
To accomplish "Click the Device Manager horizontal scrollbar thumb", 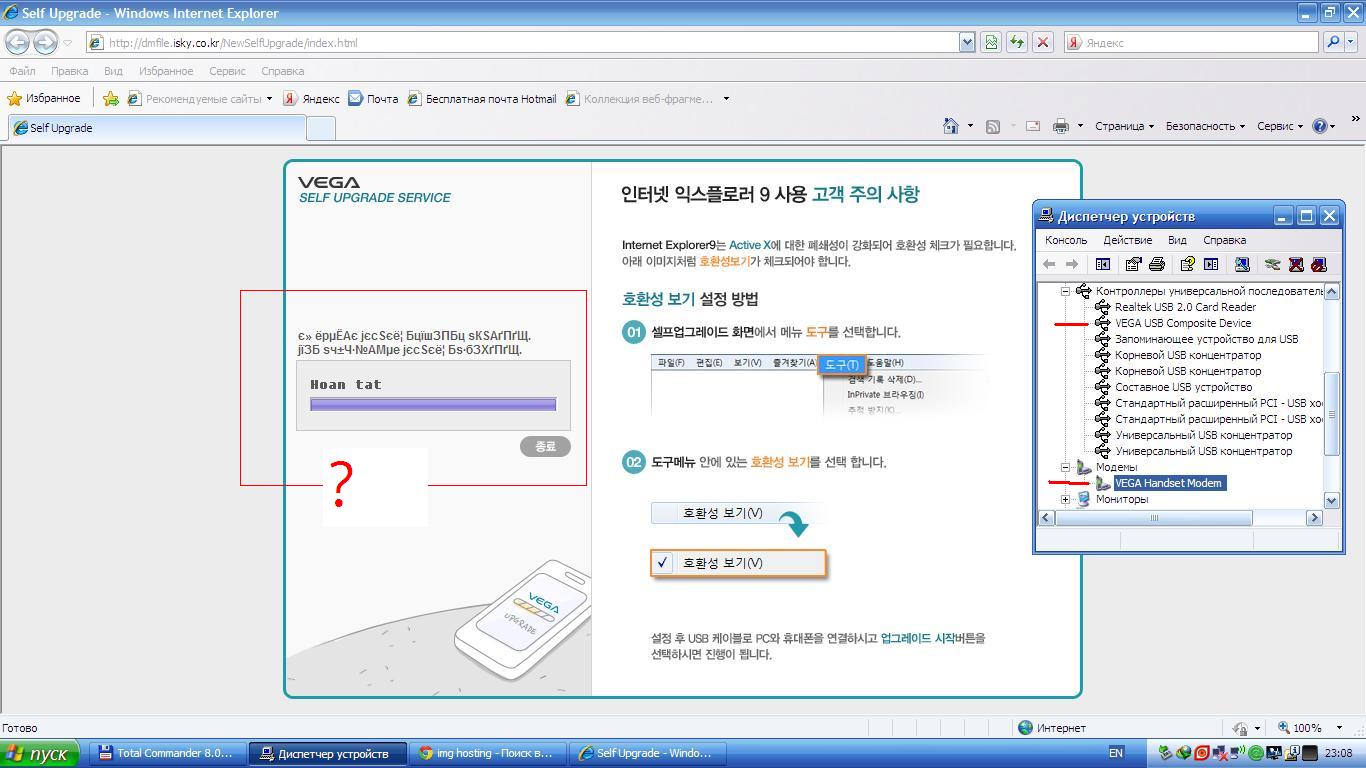I will [1153, 517].
